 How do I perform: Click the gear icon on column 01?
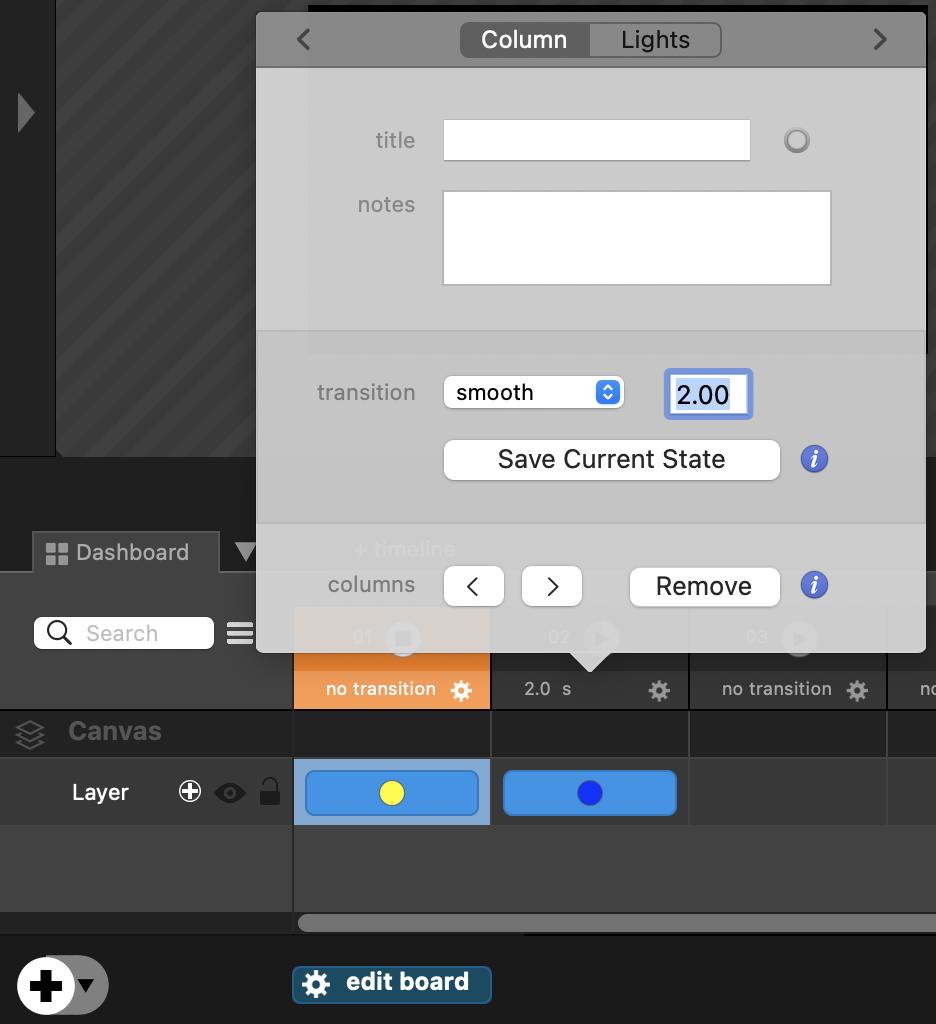(x=461, y=690)
